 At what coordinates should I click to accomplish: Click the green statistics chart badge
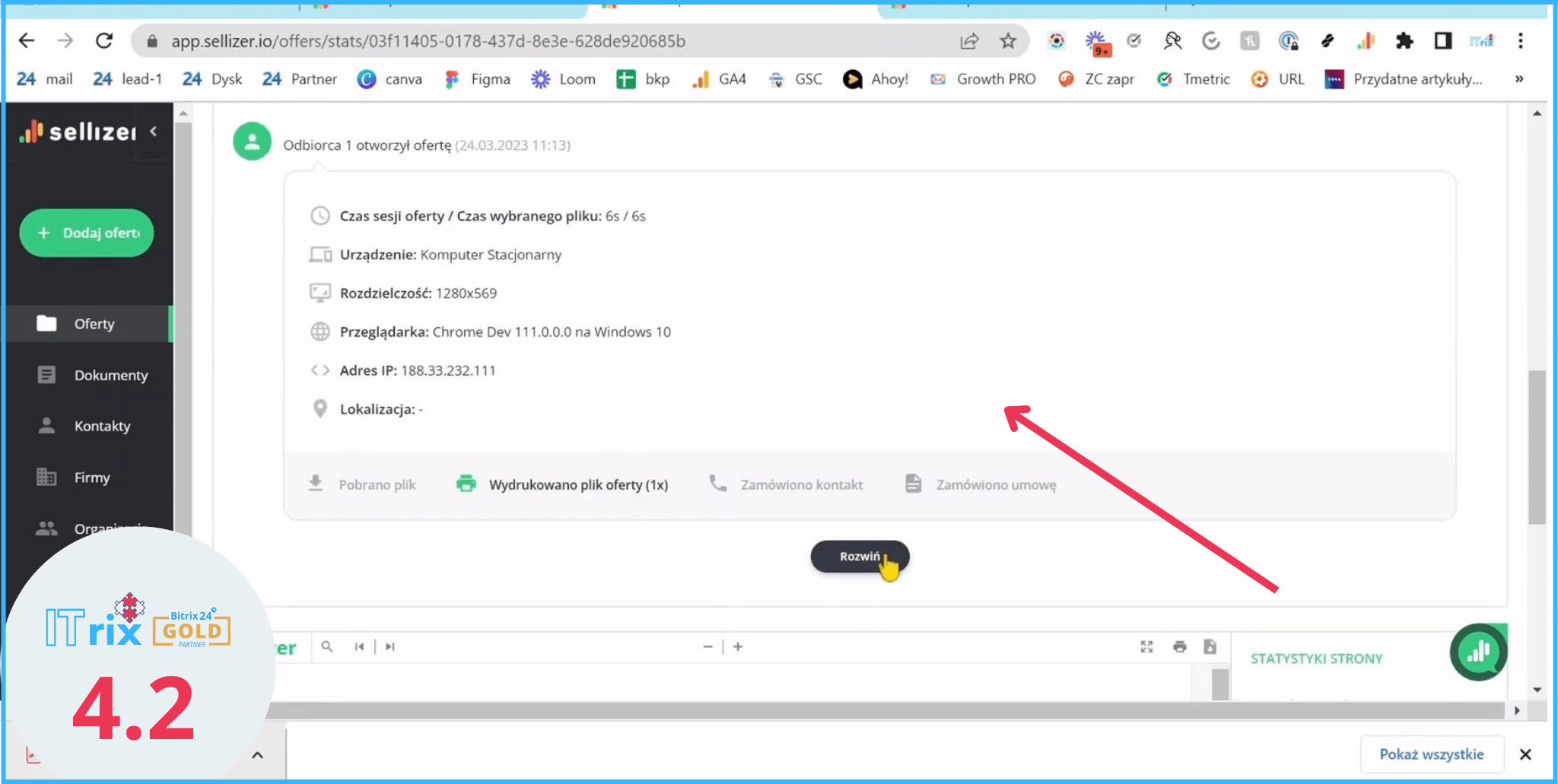tap(1478, 652)
